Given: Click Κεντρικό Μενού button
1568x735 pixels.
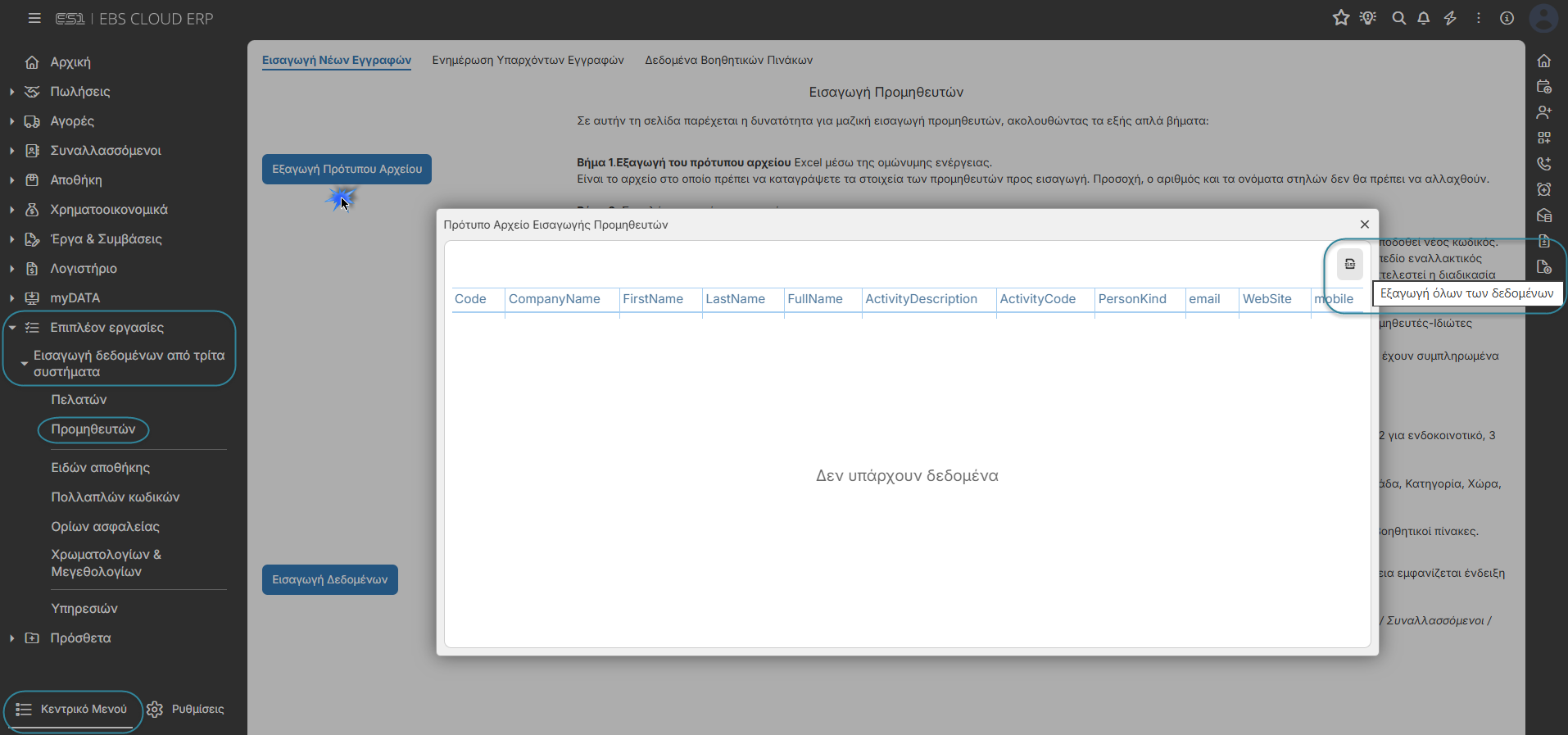Looking at the screenshot, I should tap(73, 710).
